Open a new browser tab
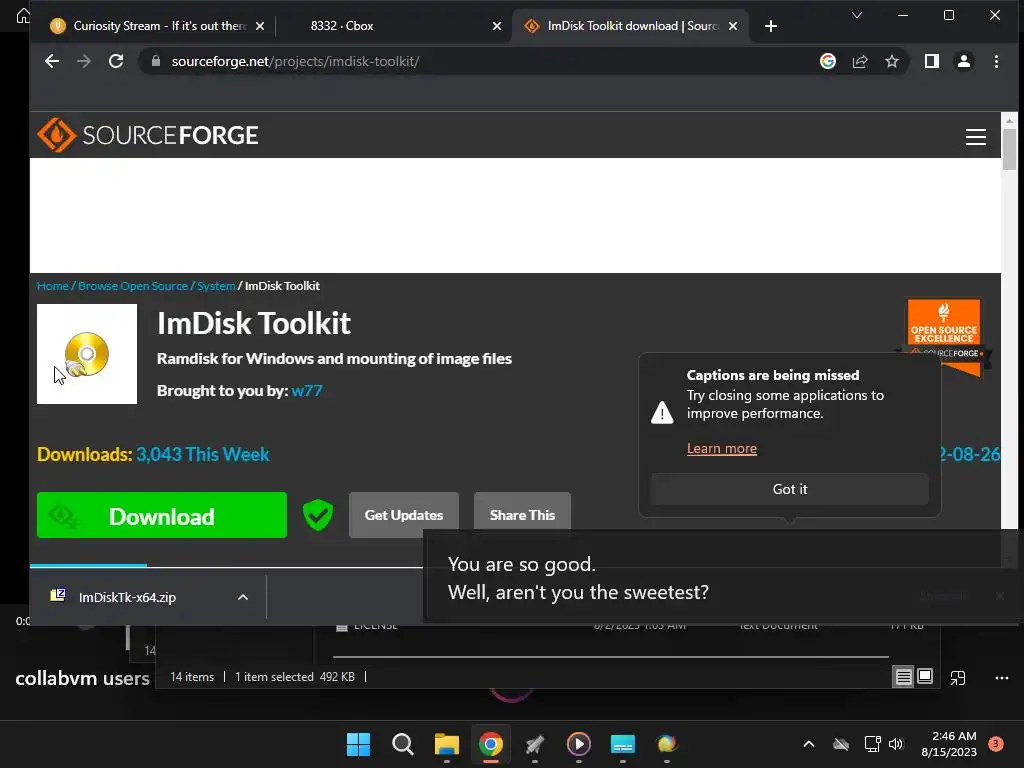1024x768 pixels. click(771, 26)
